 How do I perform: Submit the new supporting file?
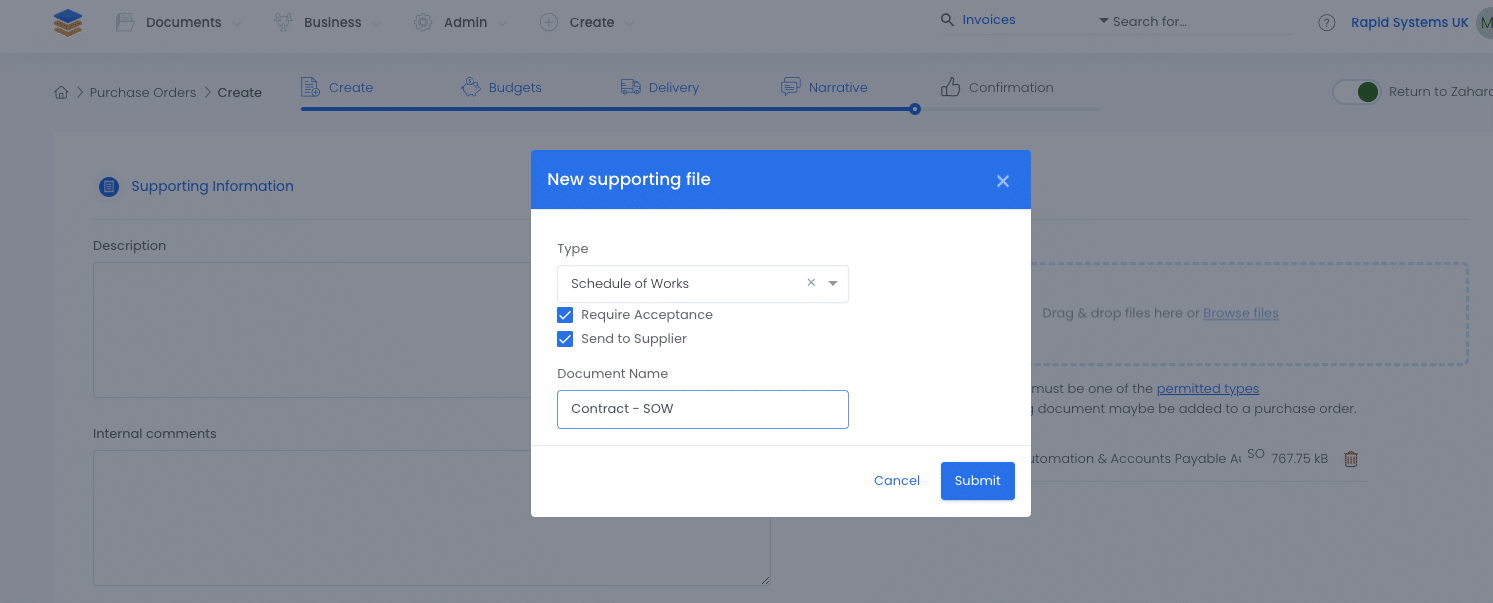[978, 481]
